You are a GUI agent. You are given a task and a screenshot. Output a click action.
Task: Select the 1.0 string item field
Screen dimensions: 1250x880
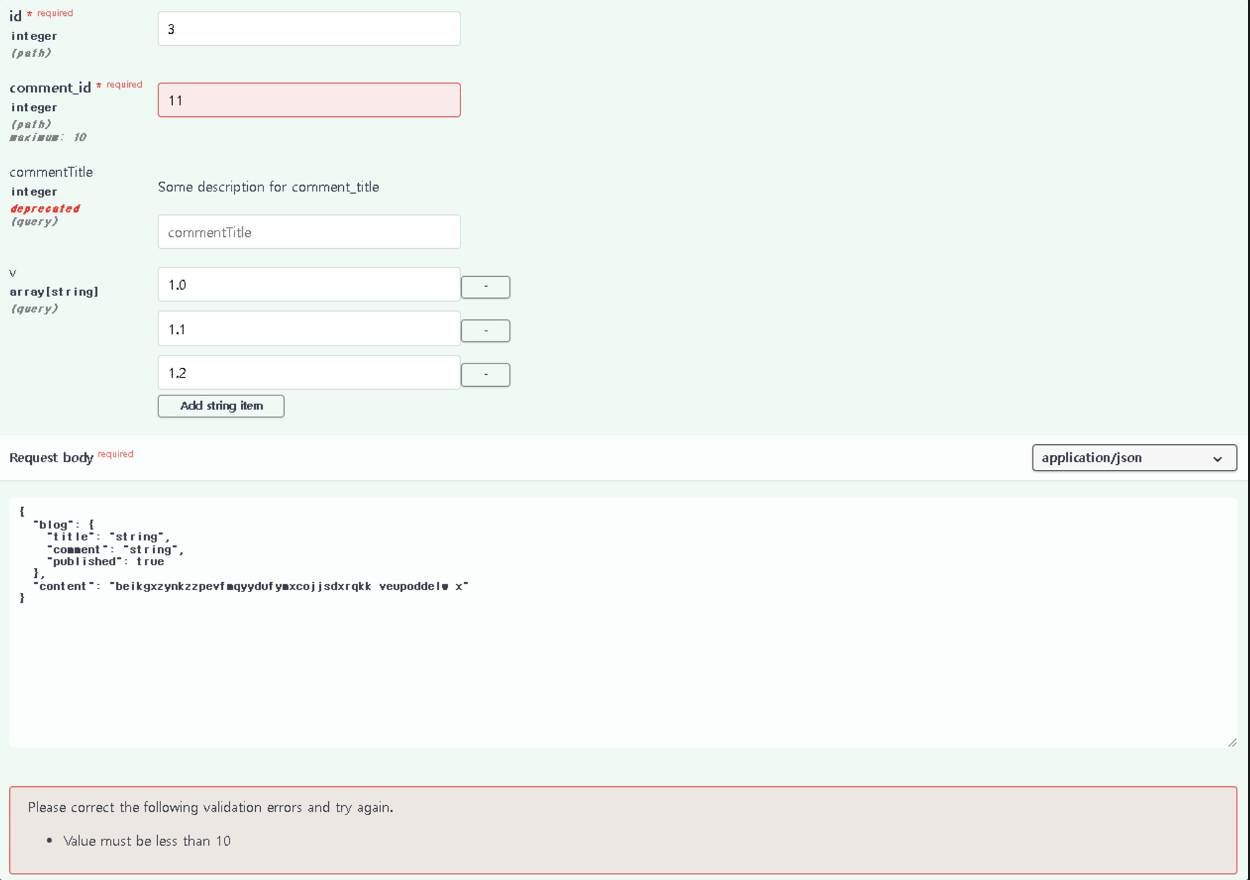click(309, 285)
